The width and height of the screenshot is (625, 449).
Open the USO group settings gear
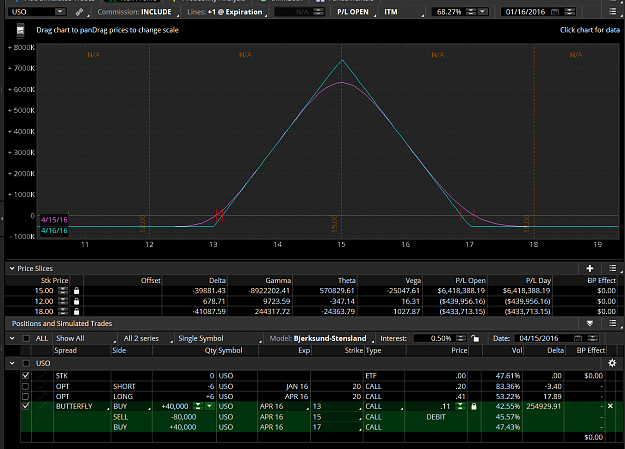coord(612,363)
